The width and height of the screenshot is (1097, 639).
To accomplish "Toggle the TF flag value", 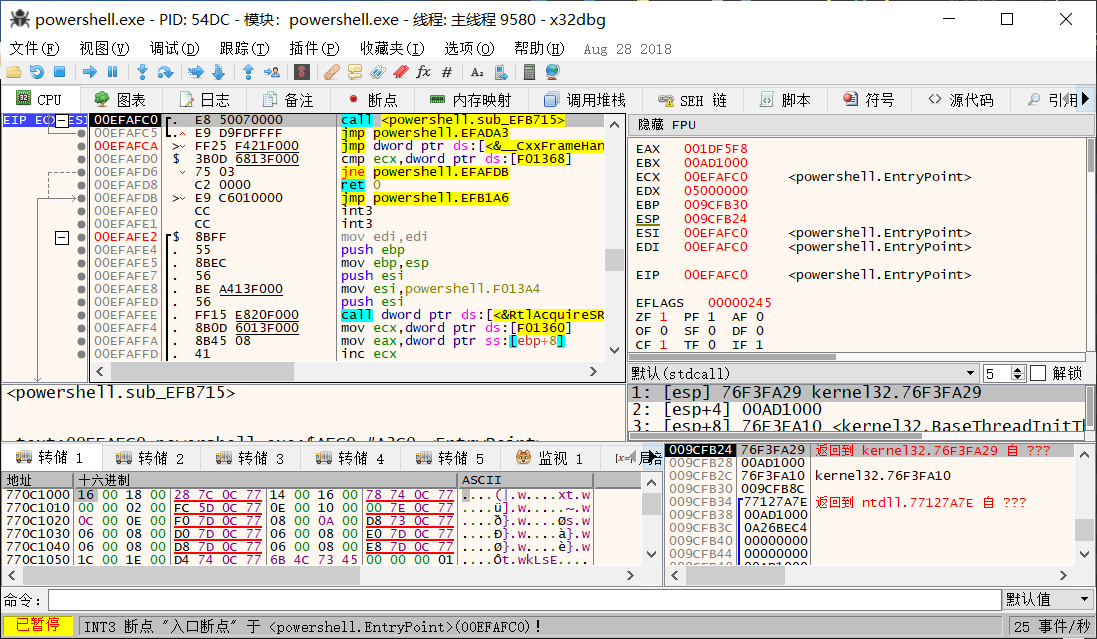I will pos(712,345).
